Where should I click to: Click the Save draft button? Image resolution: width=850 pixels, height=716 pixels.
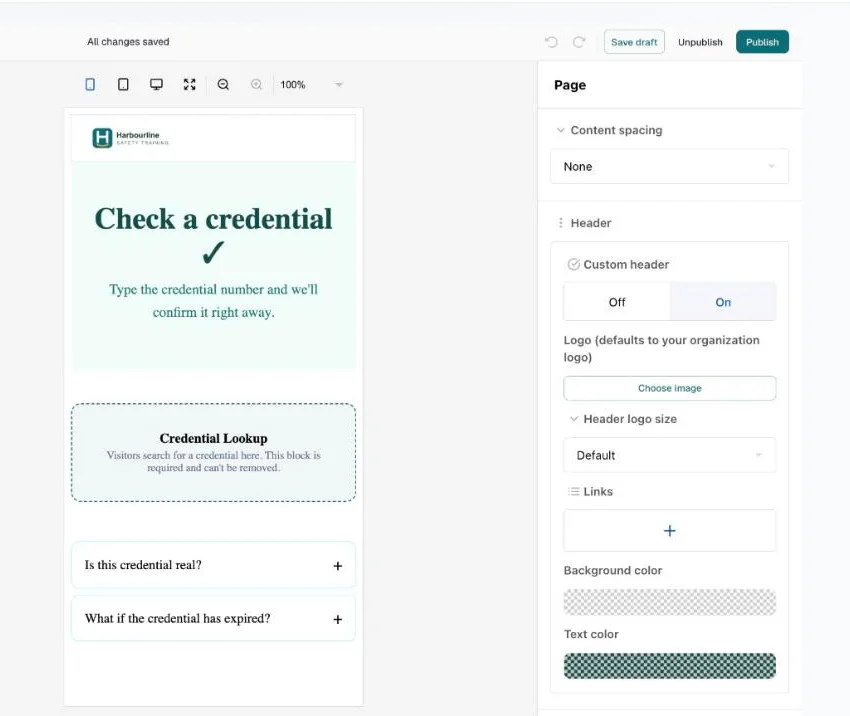coord(634,42)
